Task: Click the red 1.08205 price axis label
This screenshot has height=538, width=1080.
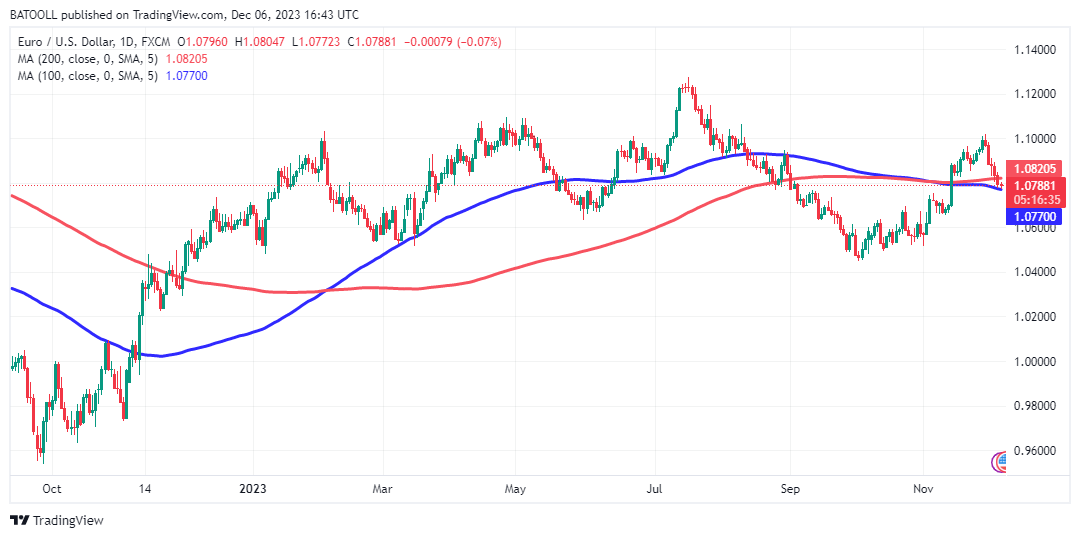Action: [1035, 169]
